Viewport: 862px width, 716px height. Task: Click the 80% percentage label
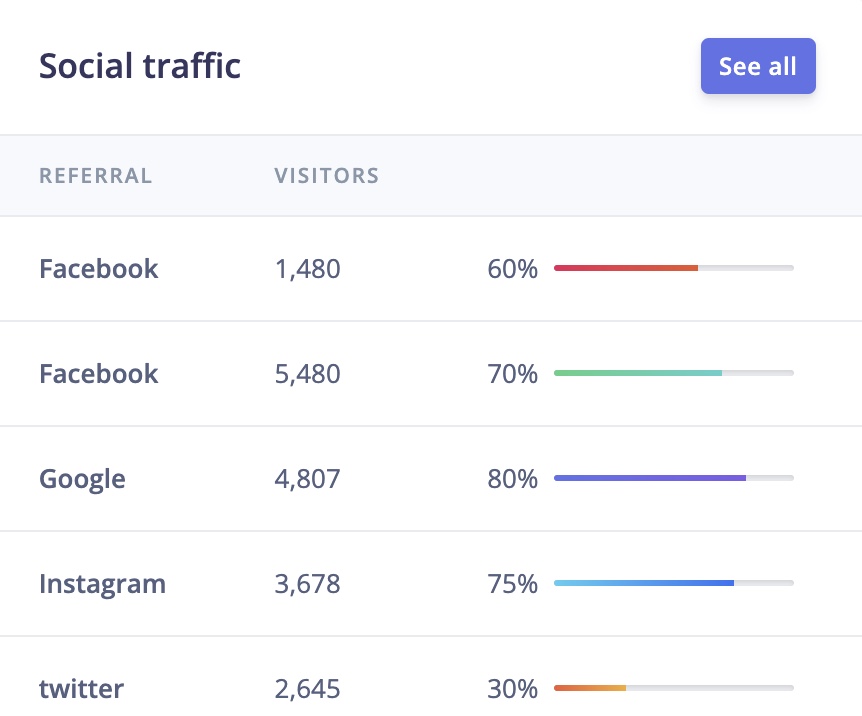click(x=512, y=479)
